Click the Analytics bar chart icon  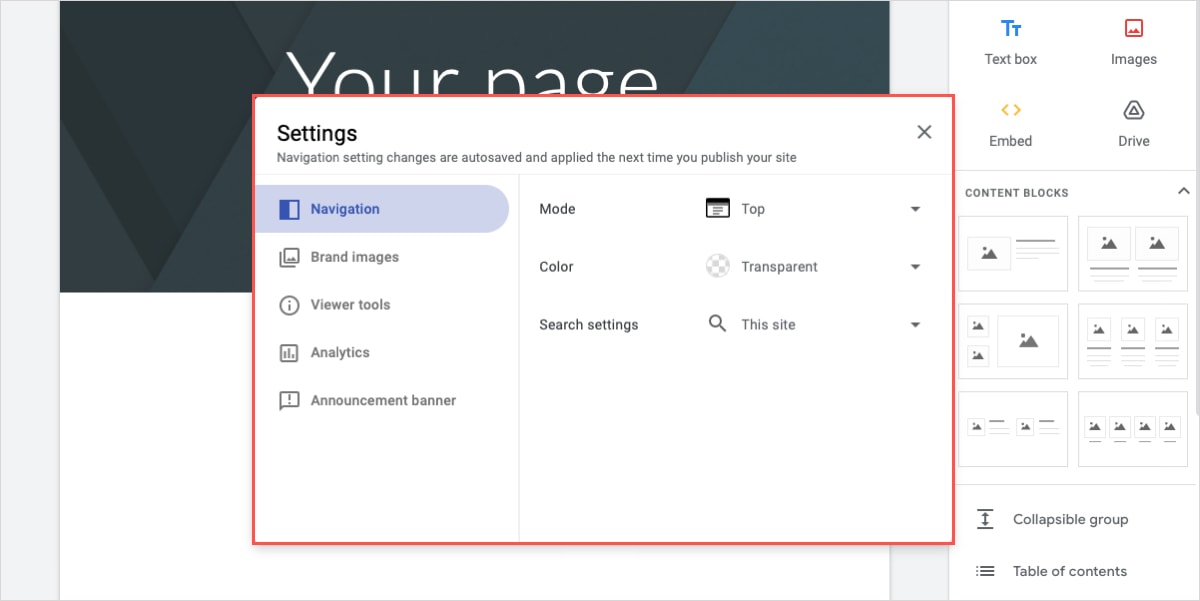coord(289,352)
